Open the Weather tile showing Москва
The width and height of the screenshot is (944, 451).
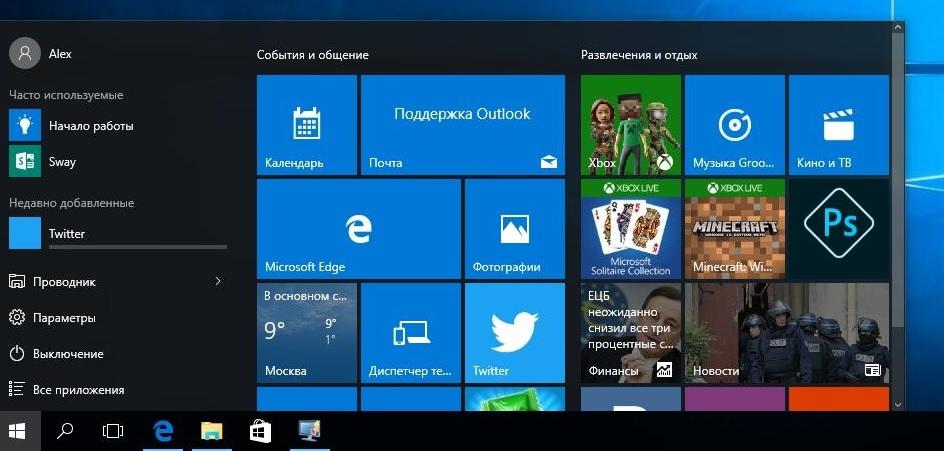(306, 333)
